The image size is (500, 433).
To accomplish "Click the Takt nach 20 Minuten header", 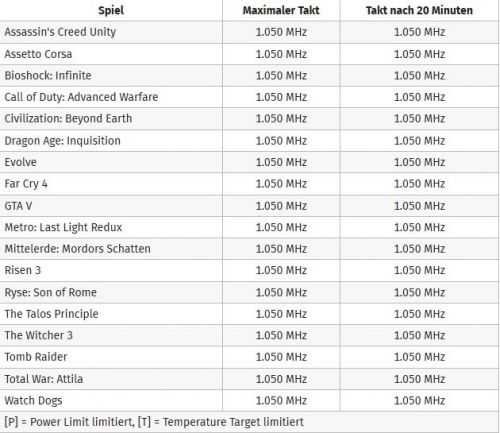I will point(419,10).
